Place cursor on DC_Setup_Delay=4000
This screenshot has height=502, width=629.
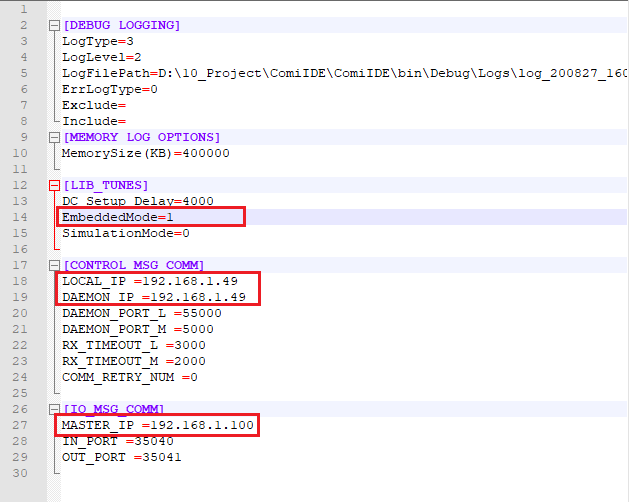(137, 201)
